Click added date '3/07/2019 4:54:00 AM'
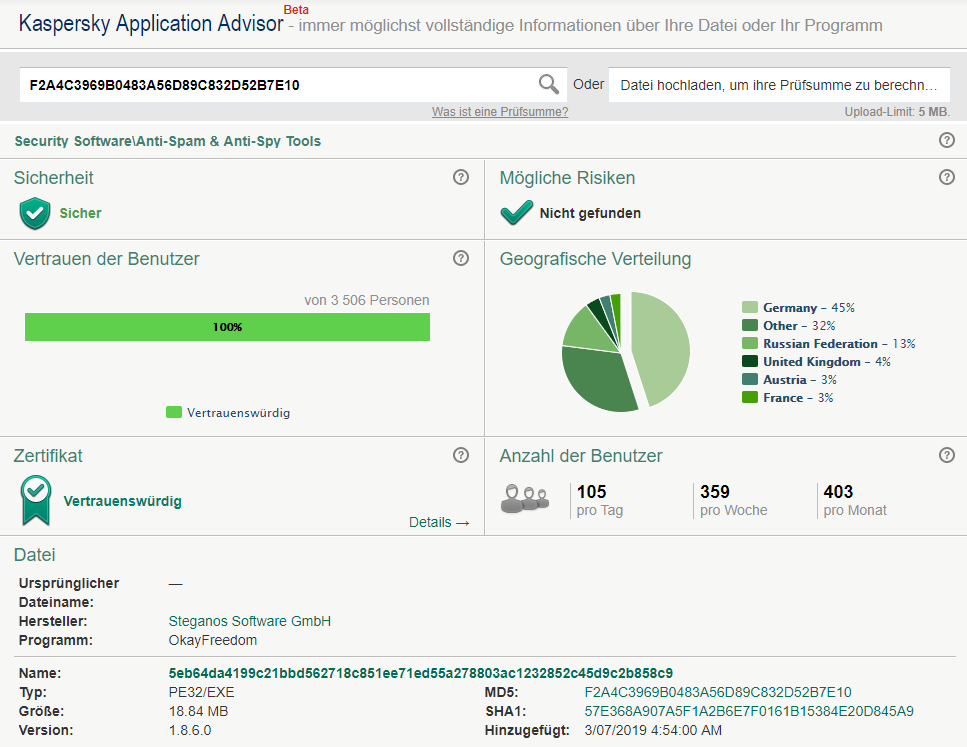Image resolution: width=967 pixels, height=747 pixels. coord(653,730)
